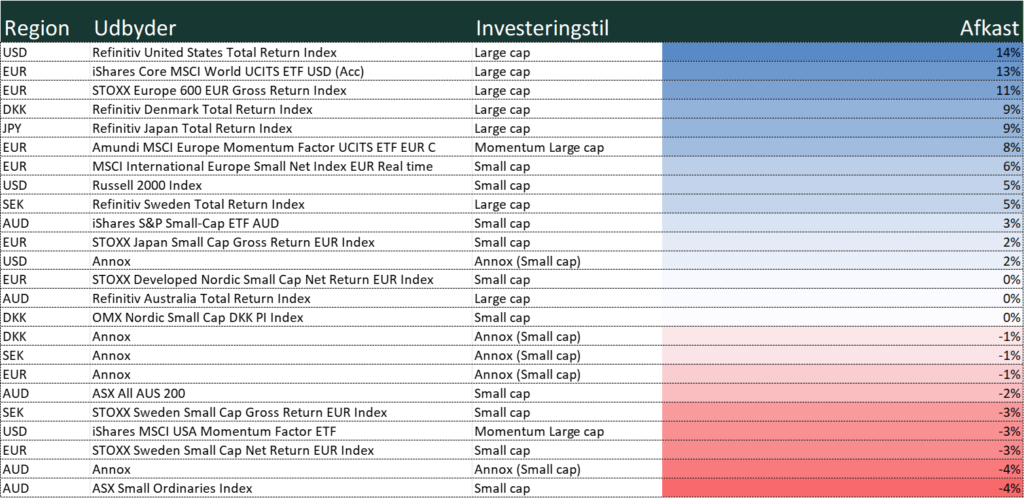1024x498 pixels.
Task: Click -3% return for iShares MSCI USA Momentum
Action: pyautogui.click(x=1010, y=431)
